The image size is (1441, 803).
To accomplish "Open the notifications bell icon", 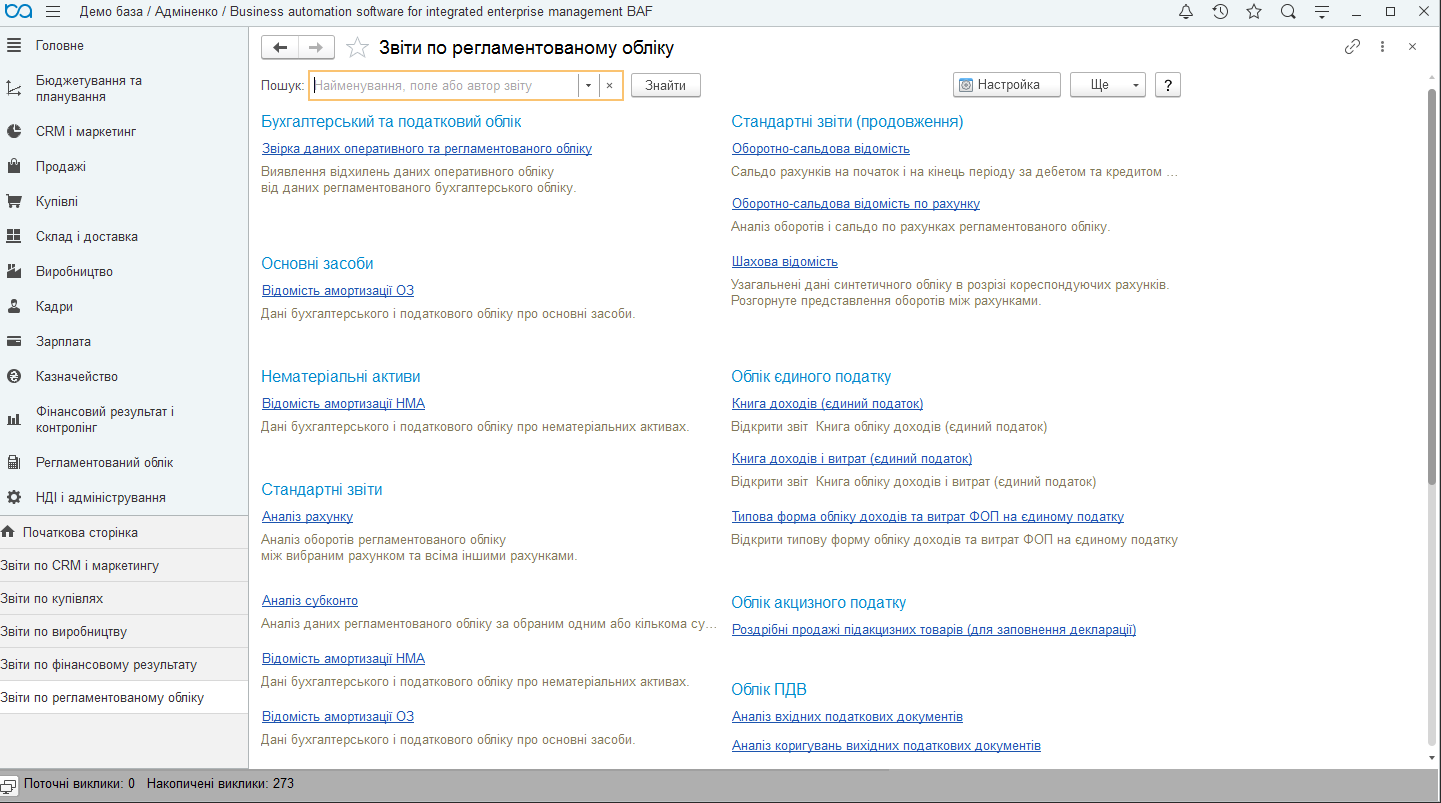I will pos(1186,12).
